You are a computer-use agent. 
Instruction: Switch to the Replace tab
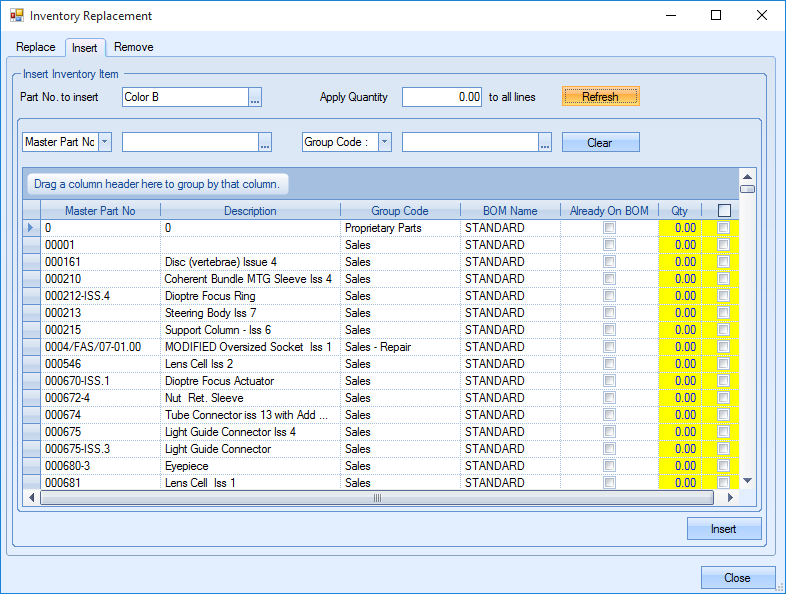click(36, 47)
